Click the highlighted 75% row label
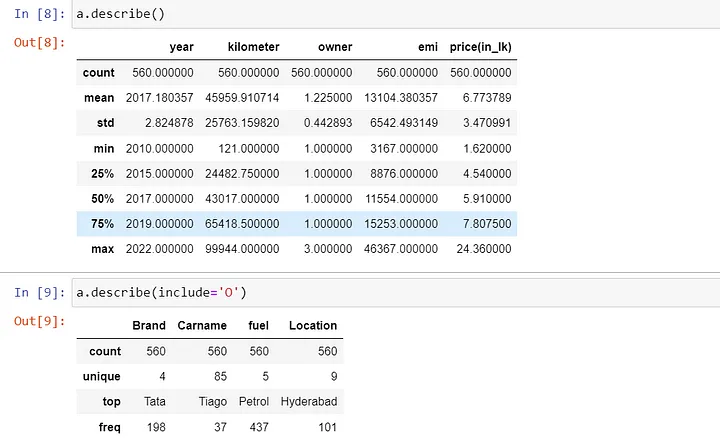Screen dimensions: 720x447 click(x=102, y=224)
